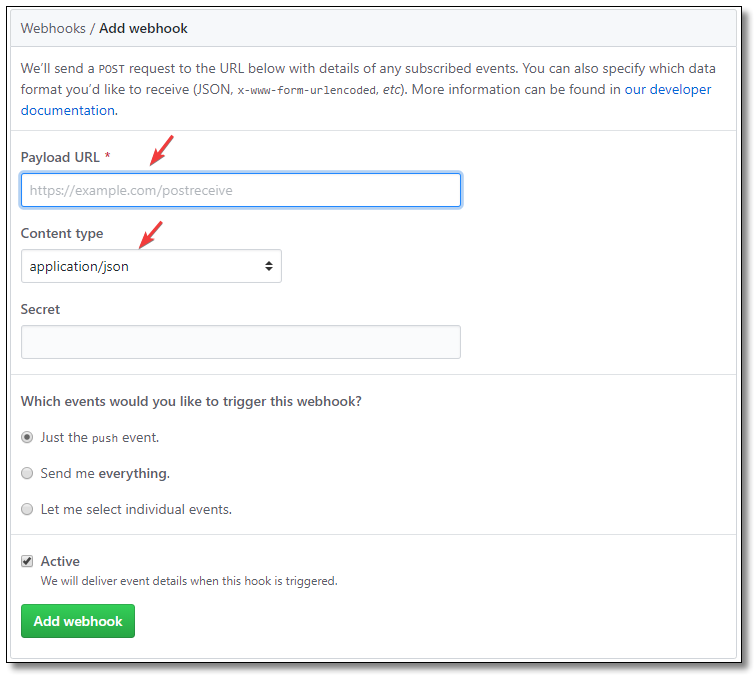Click the red asterisk beside Payload URL
The height and width of the screenshot is (675, 754).
click(x=107, y=157)
